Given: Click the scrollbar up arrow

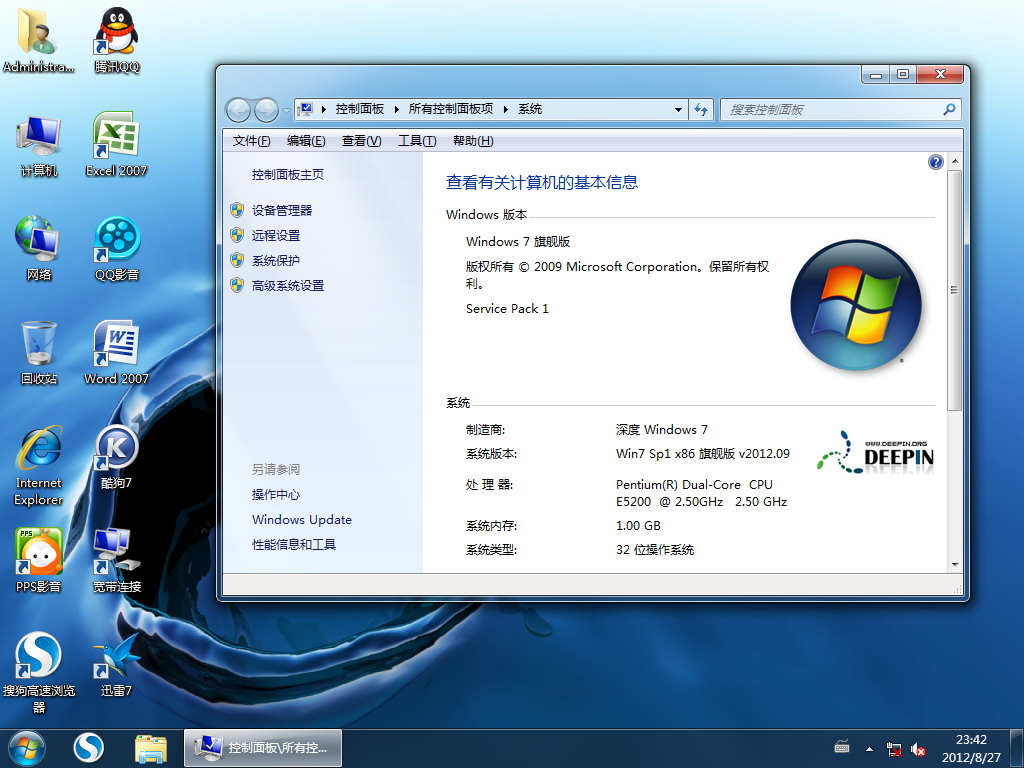Looking at the screenshot, I should point(955,161).
